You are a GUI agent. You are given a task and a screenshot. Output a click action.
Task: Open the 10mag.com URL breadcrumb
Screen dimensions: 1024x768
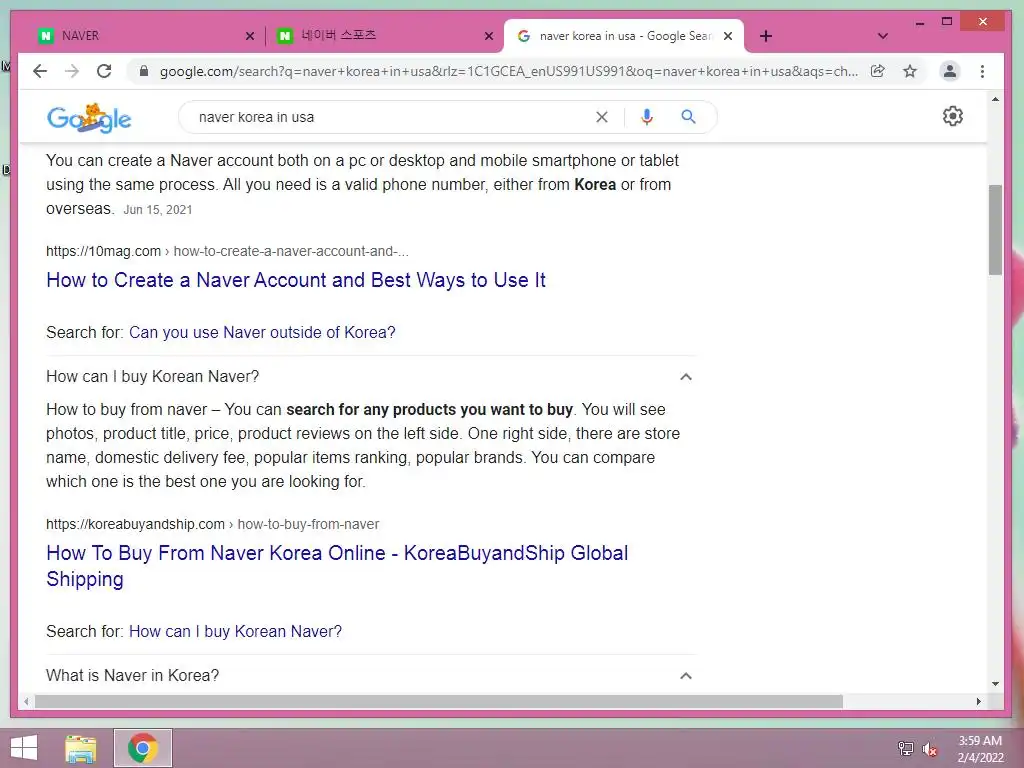click(227, 251)
